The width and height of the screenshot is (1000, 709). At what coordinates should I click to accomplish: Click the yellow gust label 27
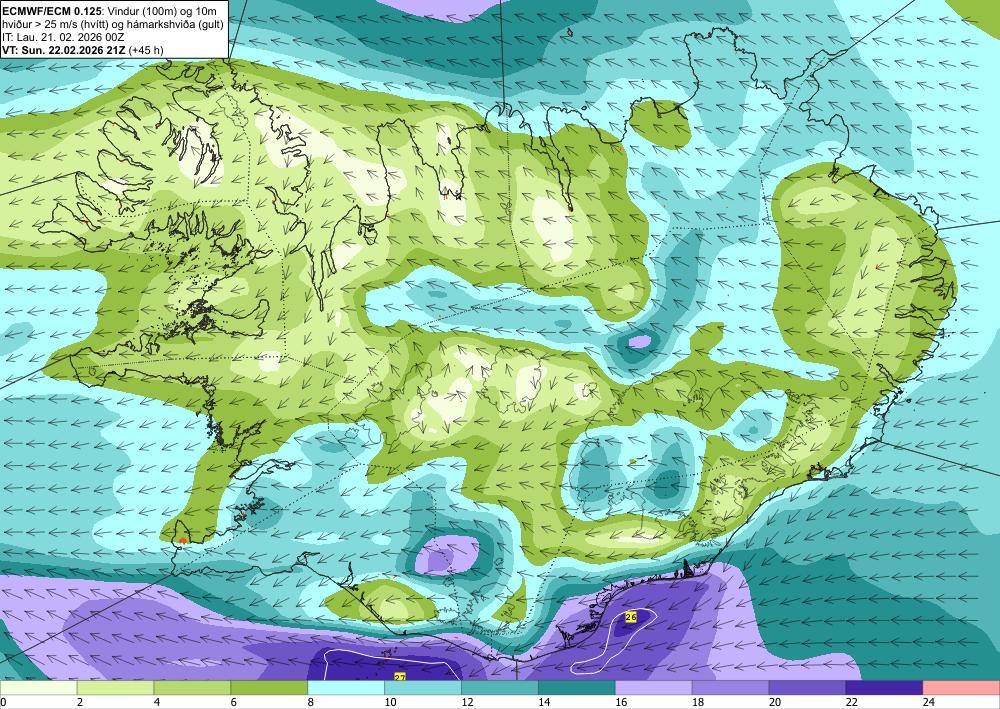tap(400, 676)
